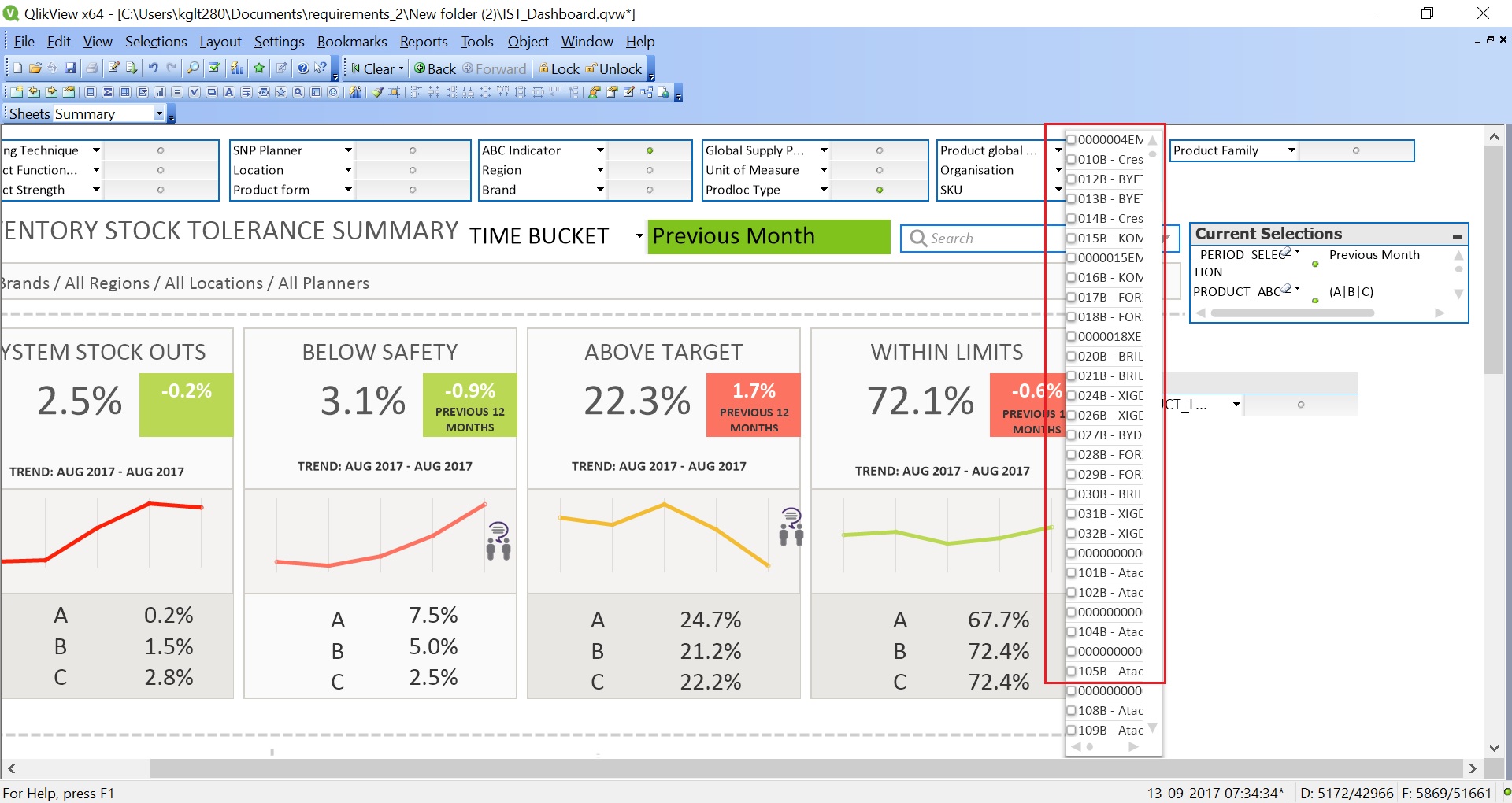Expand the ABC Indicator dropdown
Screen dimensions: 1512x803
[600, 150]
